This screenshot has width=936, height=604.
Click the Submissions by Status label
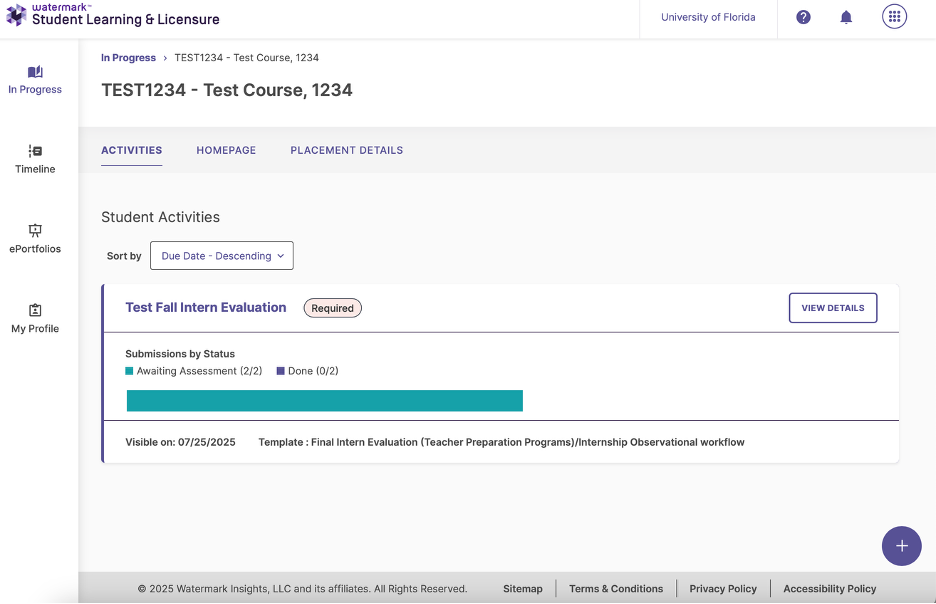point(180,354)
